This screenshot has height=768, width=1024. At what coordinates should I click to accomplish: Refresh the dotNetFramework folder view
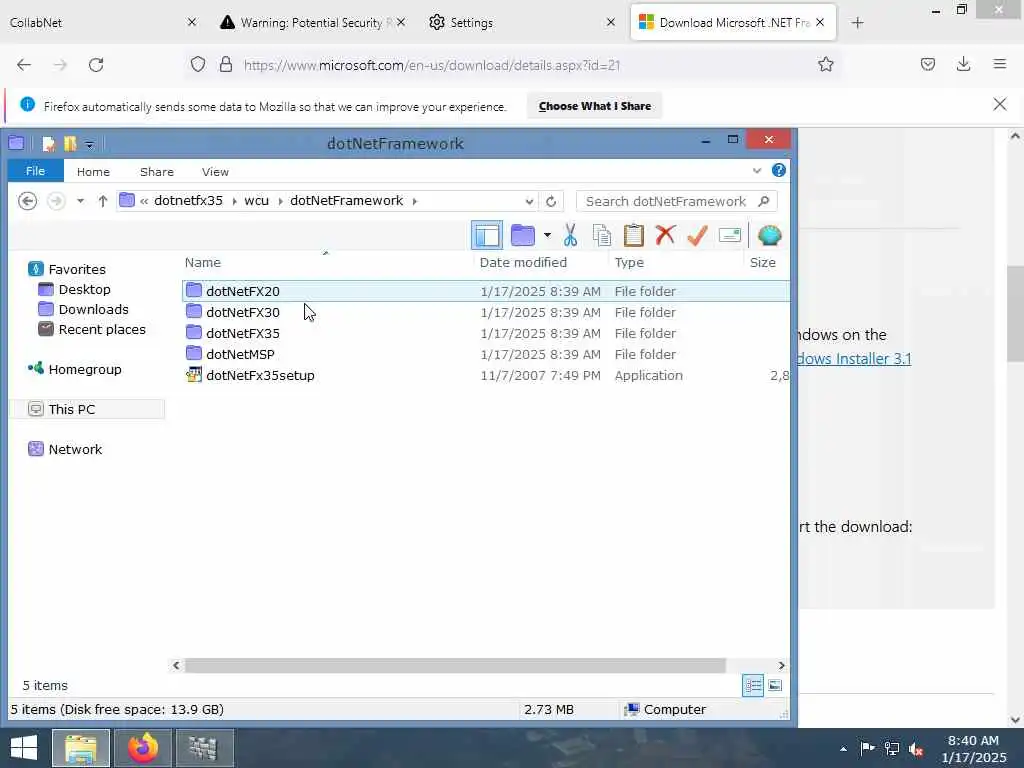click(551, 201)
